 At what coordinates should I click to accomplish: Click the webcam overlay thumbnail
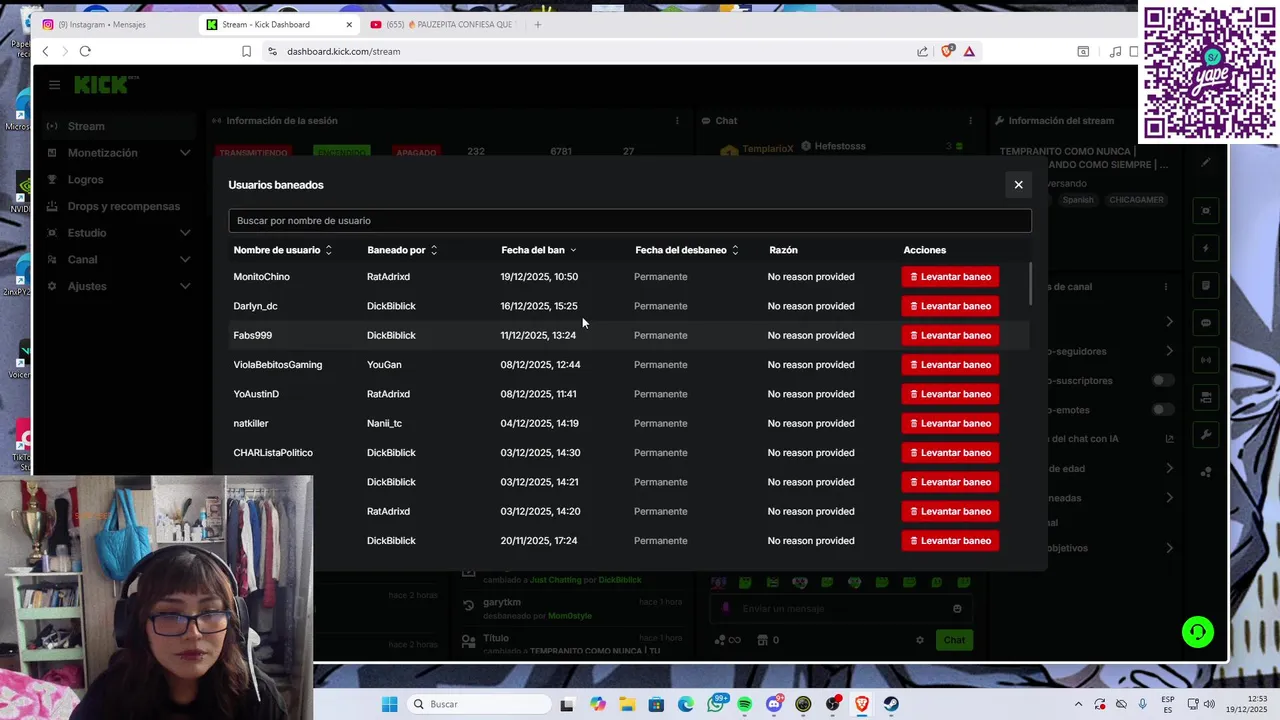pyautogui.click(x=156, y=597)
